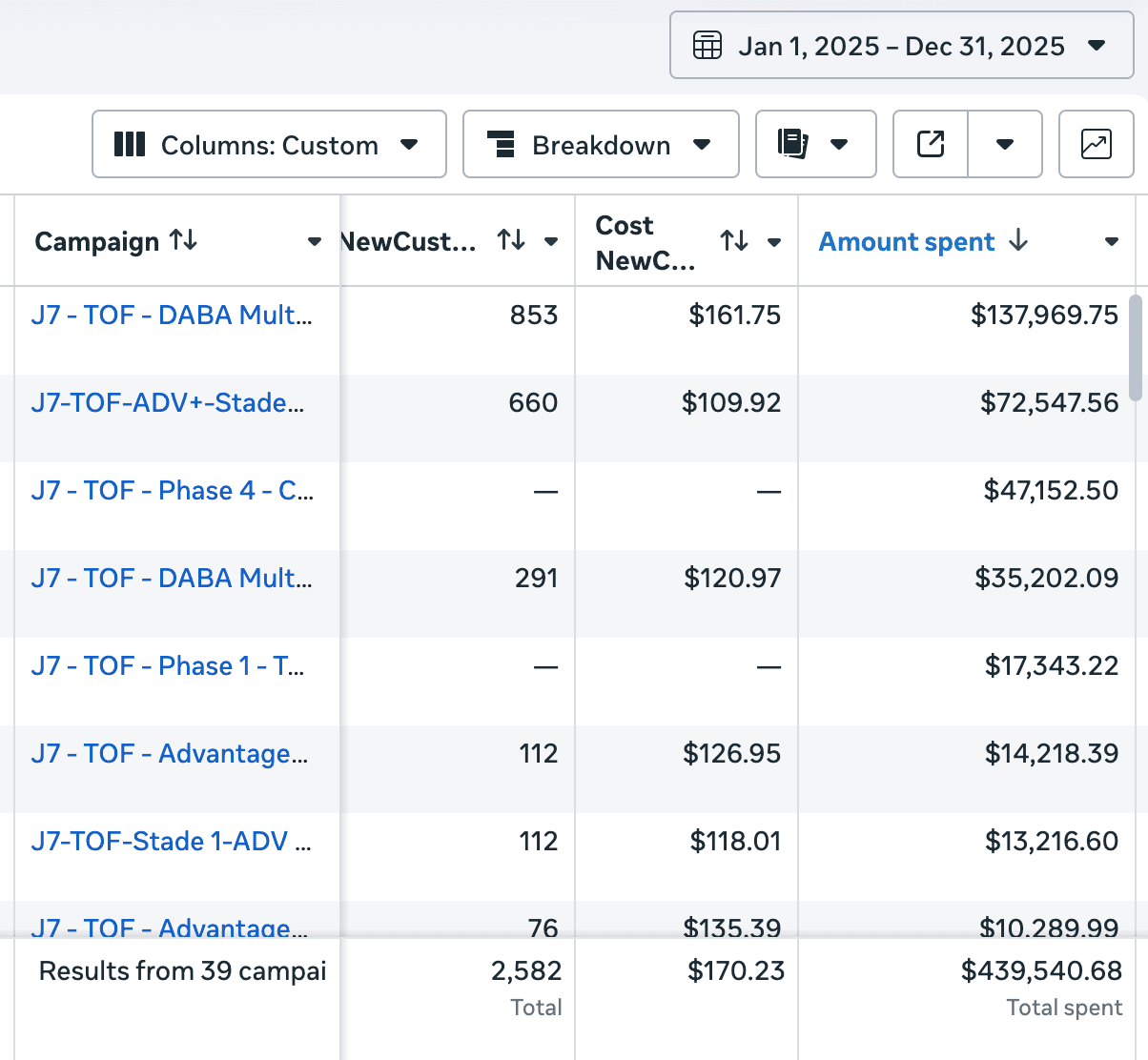
Task: Sort the NewCust column using arrows
Action: coord(511,241)
